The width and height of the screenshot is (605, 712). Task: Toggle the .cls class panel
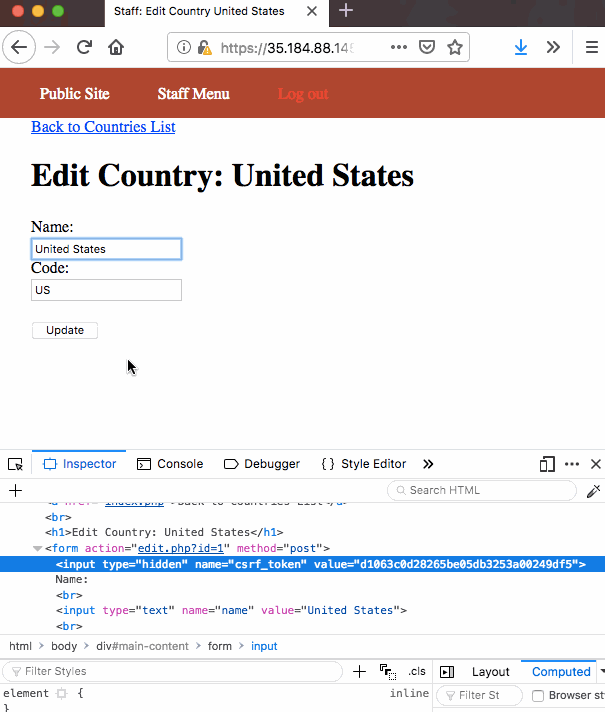417,672
